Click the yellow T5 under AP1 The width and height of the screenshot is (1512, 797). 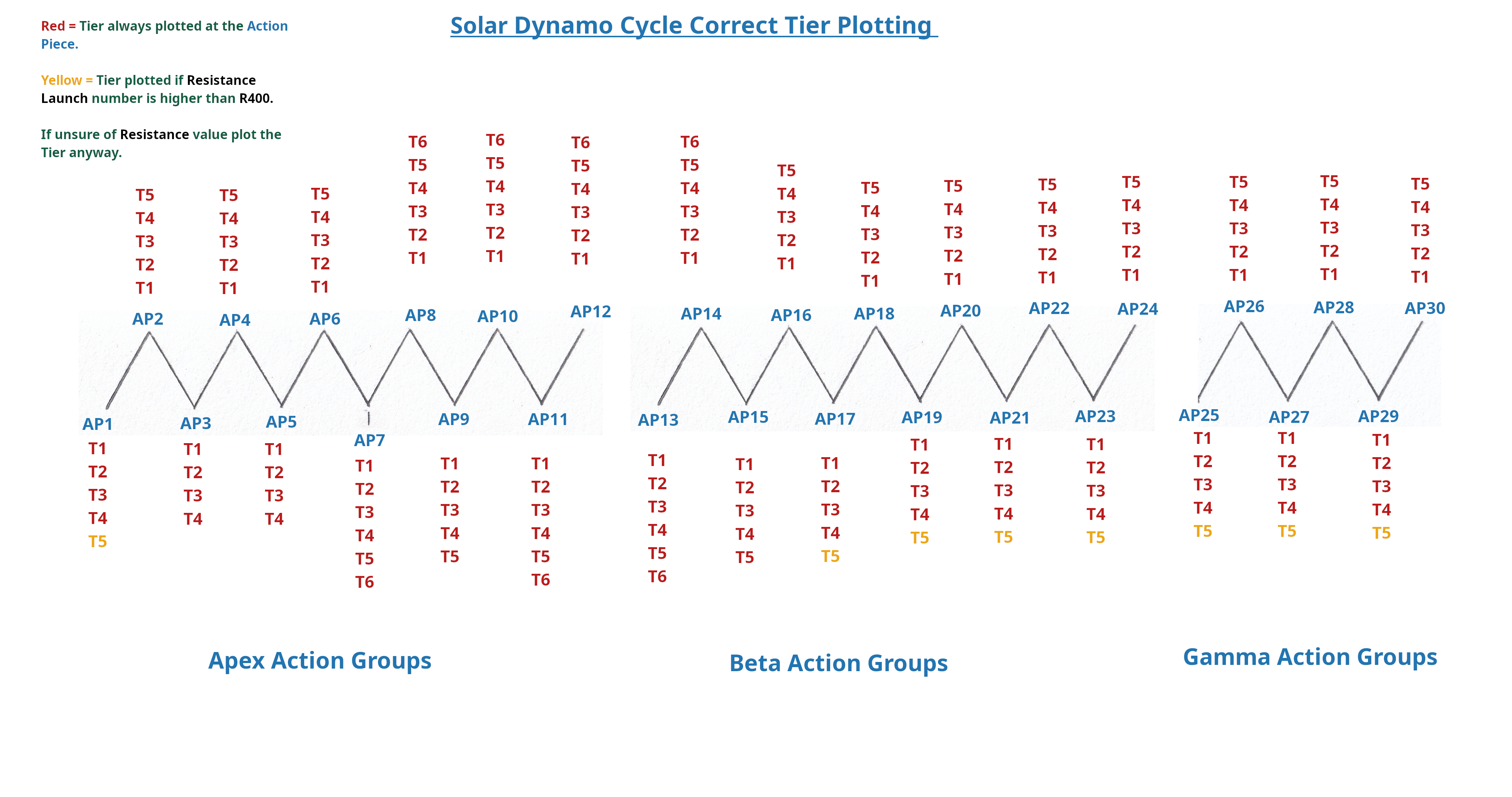[98, 541]
